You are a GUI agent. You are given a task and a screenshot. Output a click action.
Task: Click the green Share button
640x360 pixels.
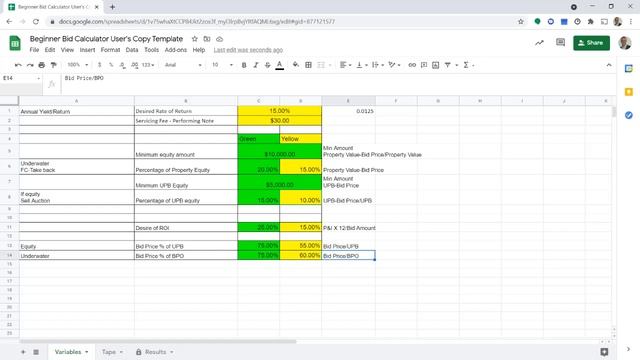pos(591,43)
